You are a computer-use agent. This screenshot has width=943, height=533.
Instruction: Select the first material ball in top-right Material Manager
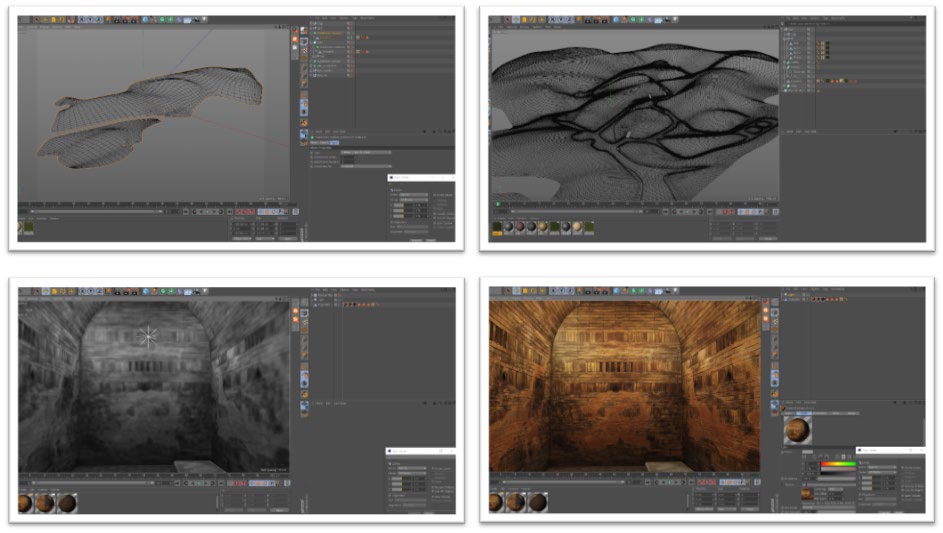[x=497, y=228]
